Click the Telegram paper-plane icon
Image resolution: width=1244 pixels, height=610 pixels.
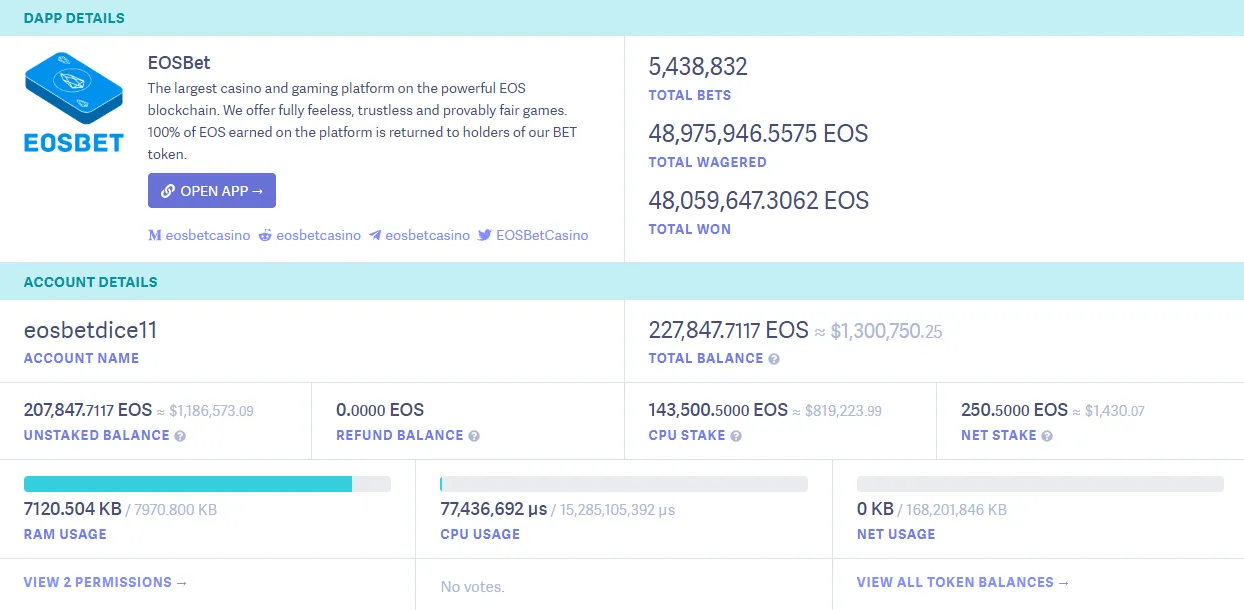[375, 235]
